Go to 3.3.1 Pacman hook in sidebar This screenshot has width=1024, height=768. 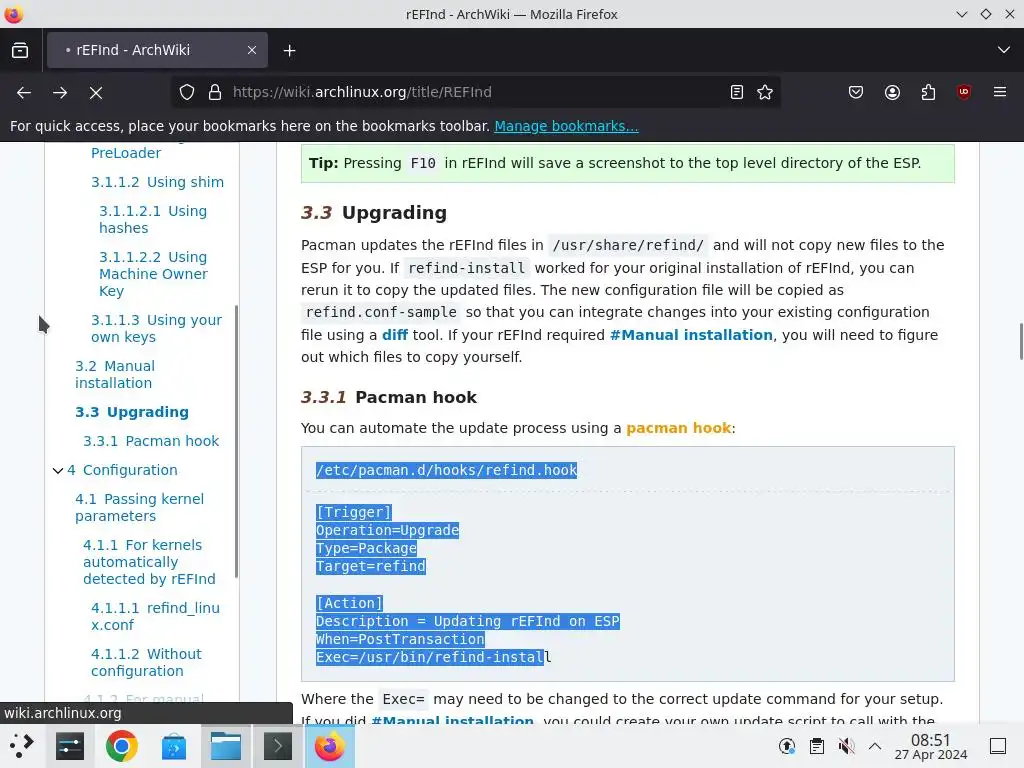(151, 441)
